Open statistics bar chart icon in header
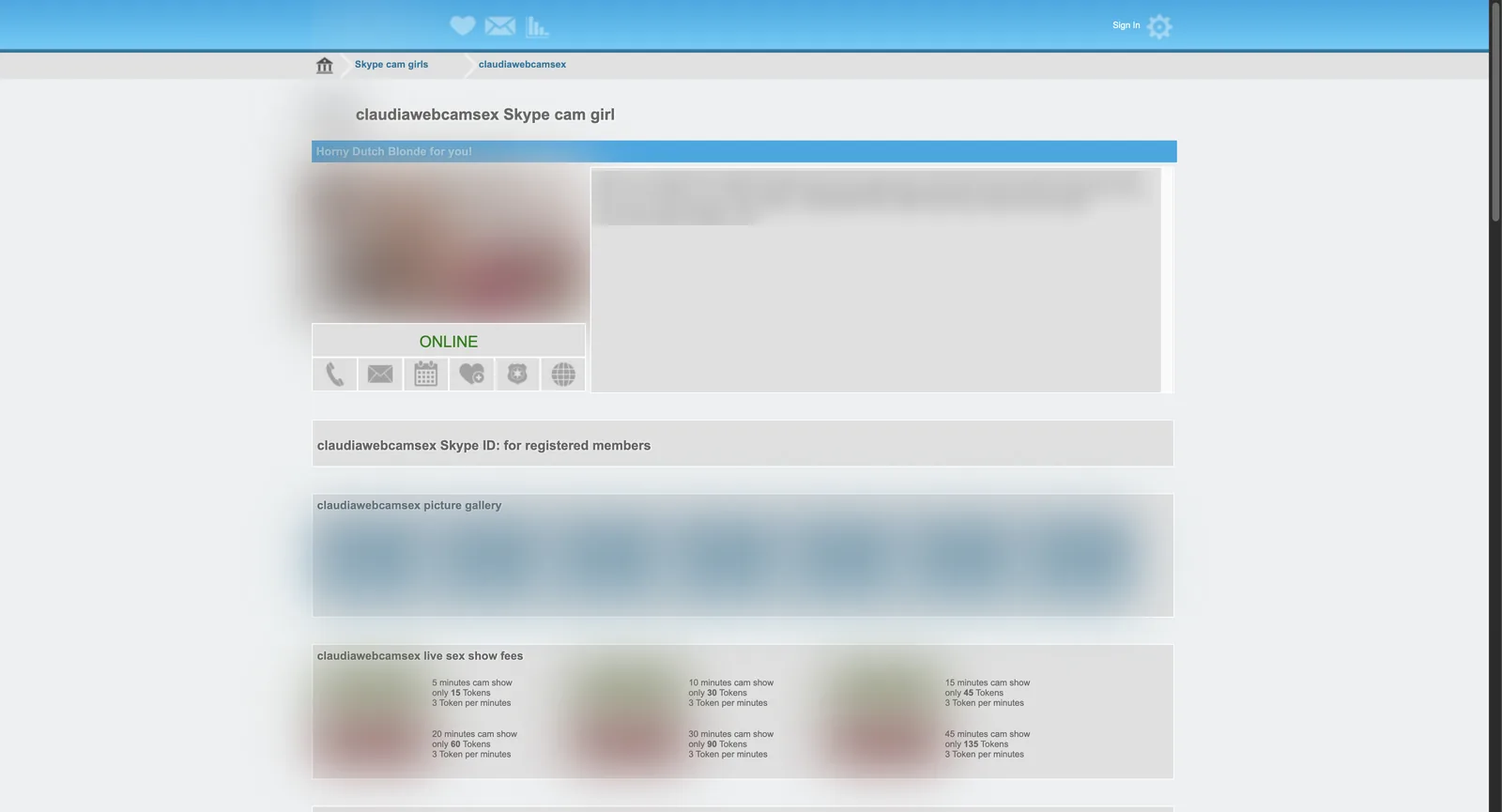Viewport: 1502px width, 812px height. point(537,26)
